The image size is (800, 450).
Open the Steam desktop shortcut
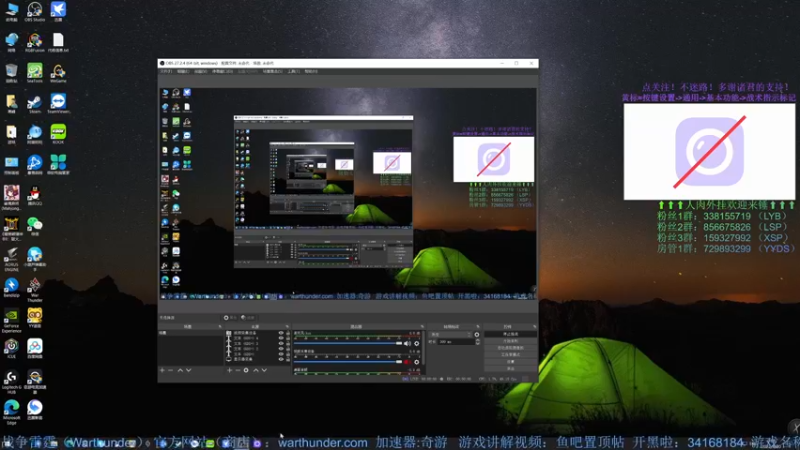(x=35, y=104)
